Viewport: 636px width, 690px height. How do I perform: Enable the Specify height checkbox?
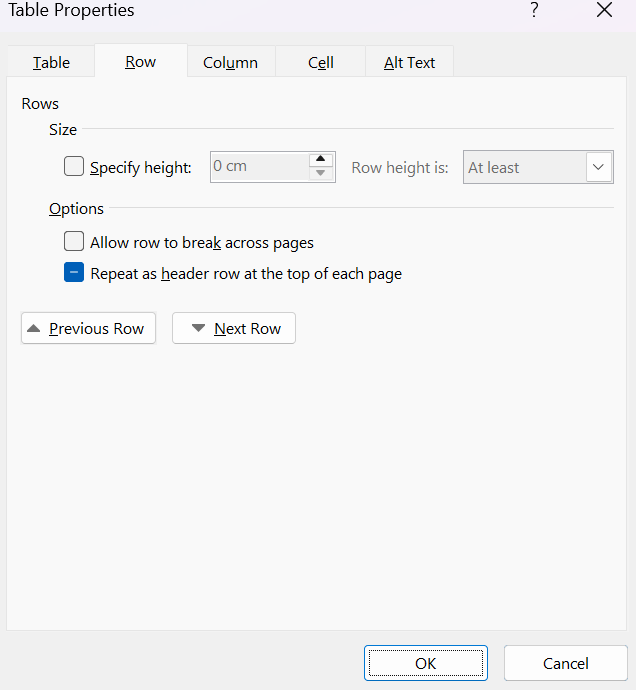74,167
